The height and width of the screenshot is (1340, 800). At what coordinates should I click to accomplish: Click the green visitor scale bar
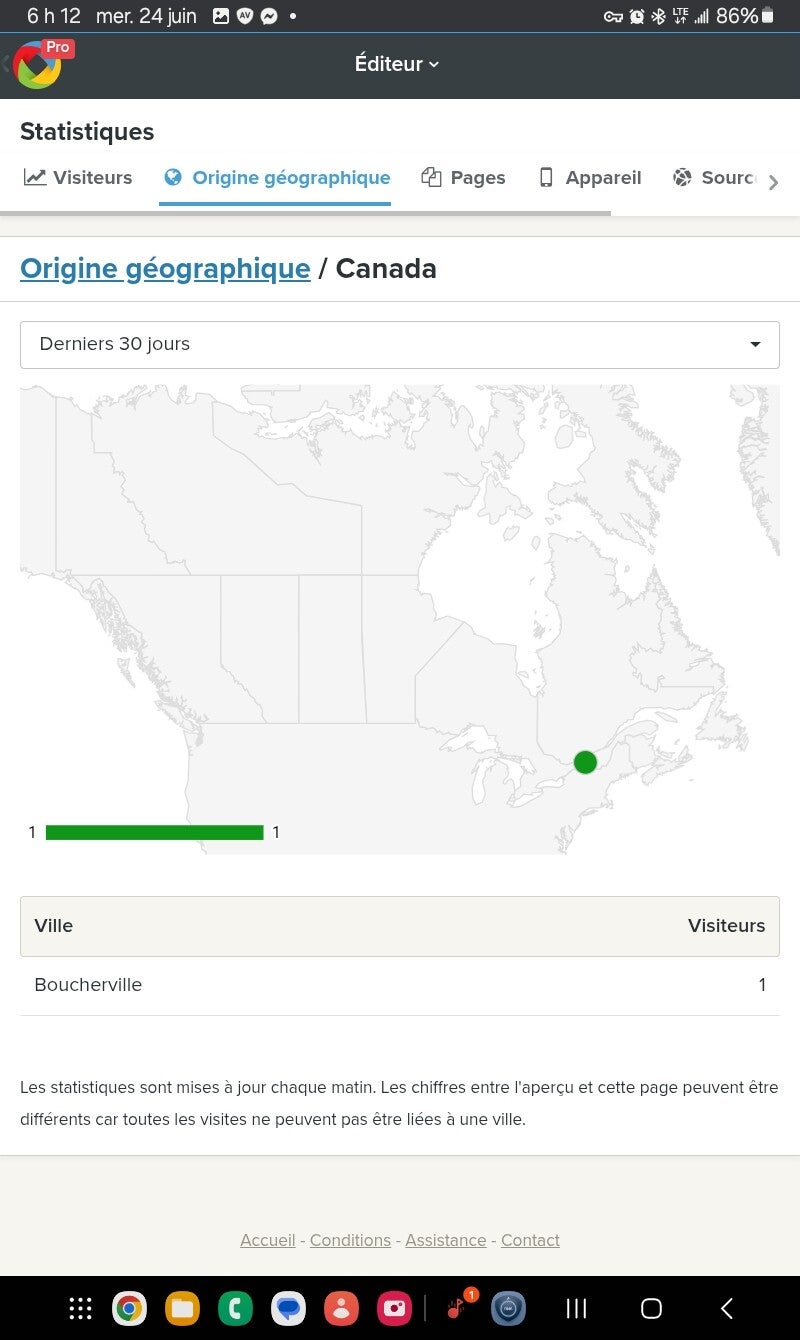coord(155,832)
